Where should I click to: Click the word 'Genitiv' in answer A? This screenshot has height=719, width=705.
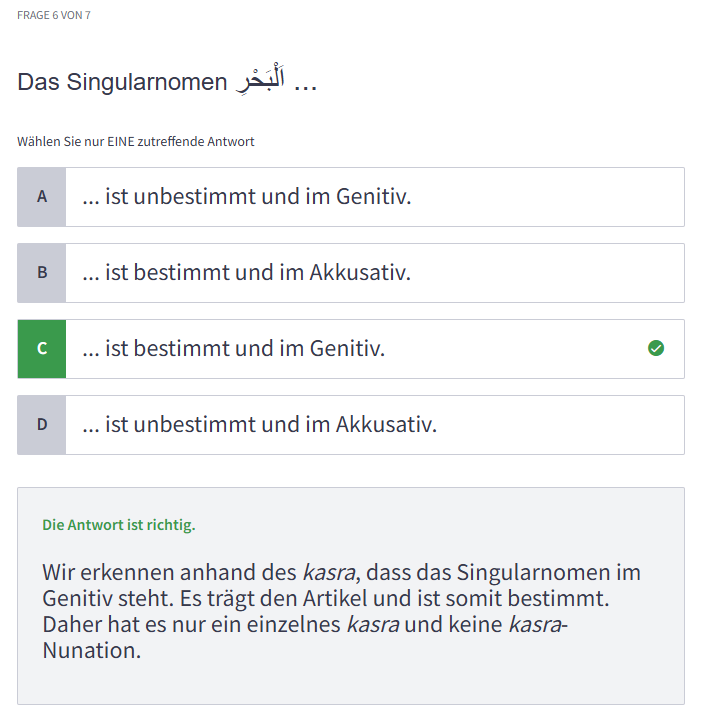click(373, 196)
